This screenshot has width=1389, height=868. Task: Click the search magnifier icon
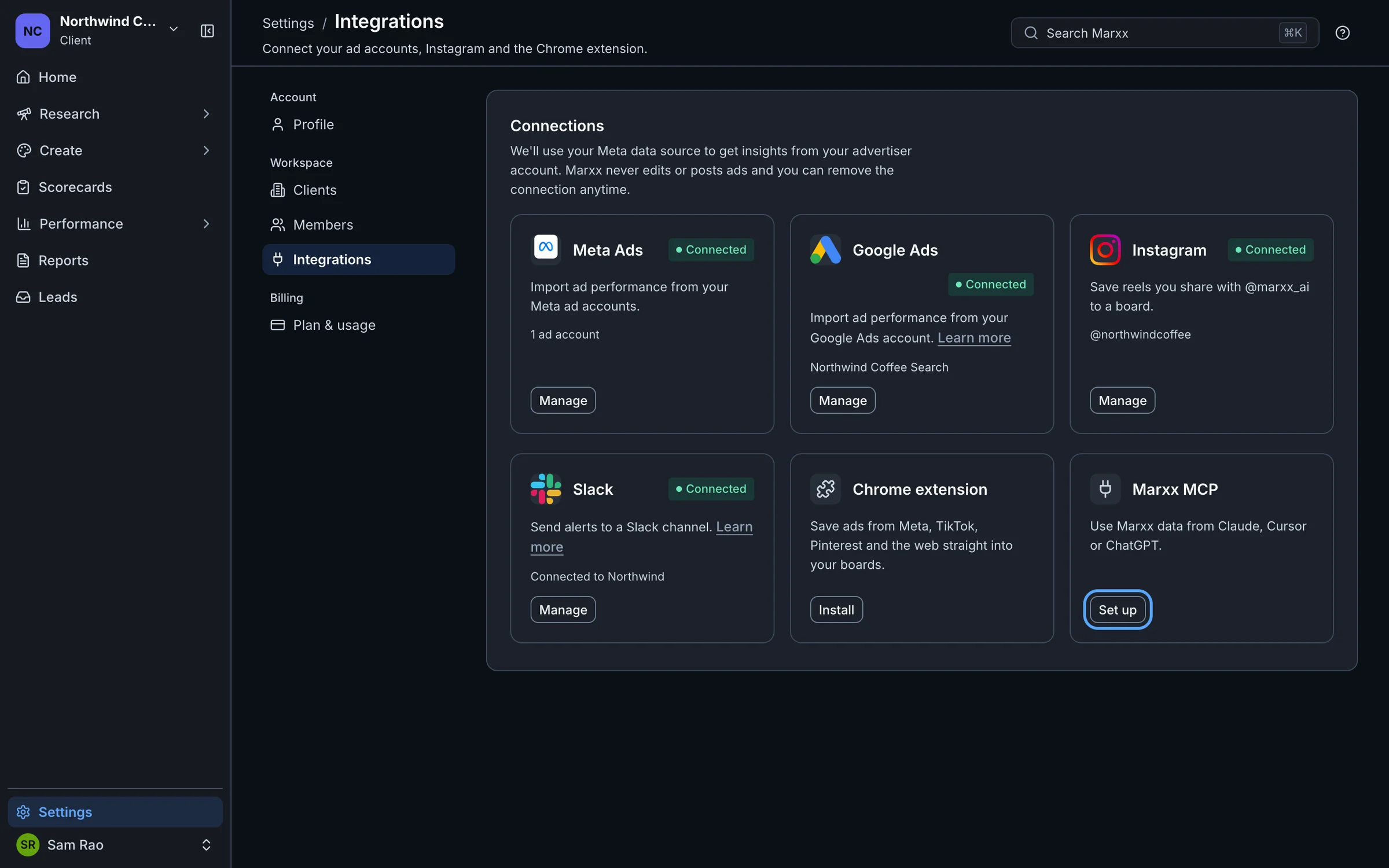(x=1031, y=33)
